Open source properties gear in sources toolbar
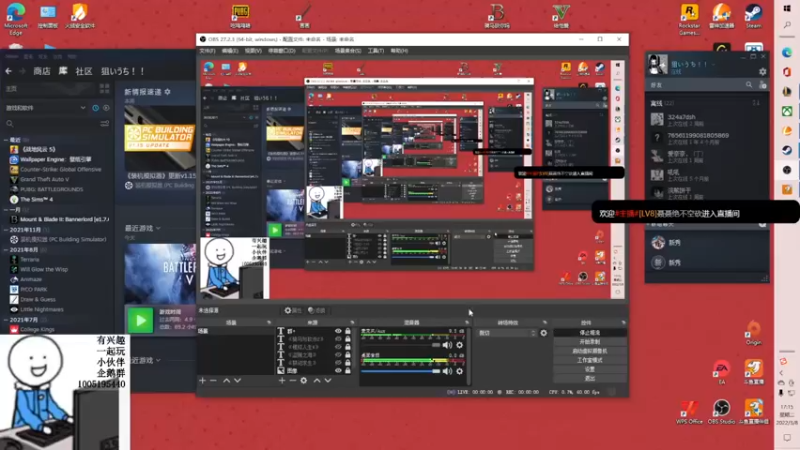Image resolution: width=800 pixels, height=450 pixels. coord(304,381)
